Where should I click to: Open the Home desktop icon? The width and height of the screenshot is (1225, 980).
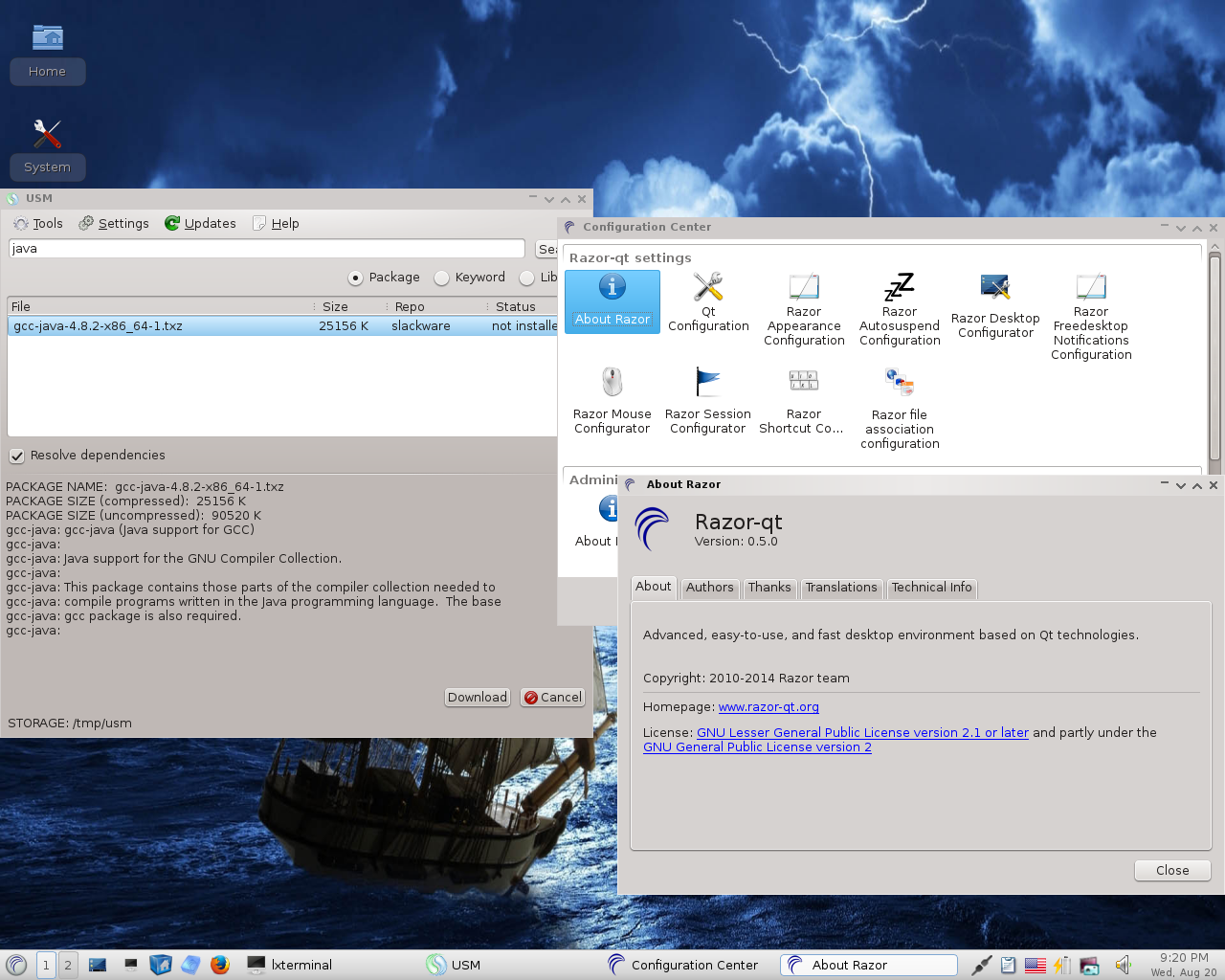pos(47,53)
